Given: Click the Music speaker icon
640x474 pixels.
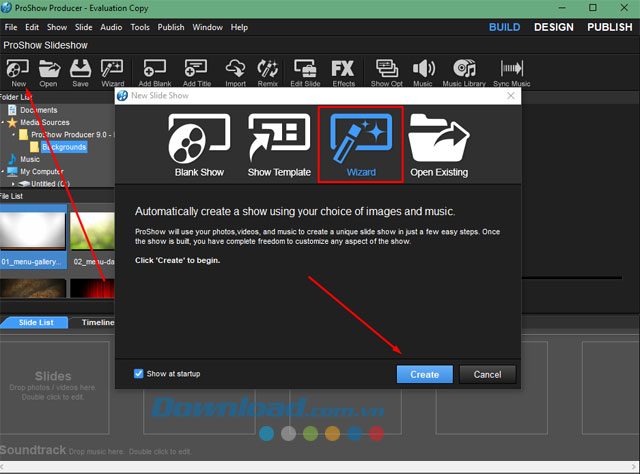Looking at the screenshot, I should tap(423, 73).
